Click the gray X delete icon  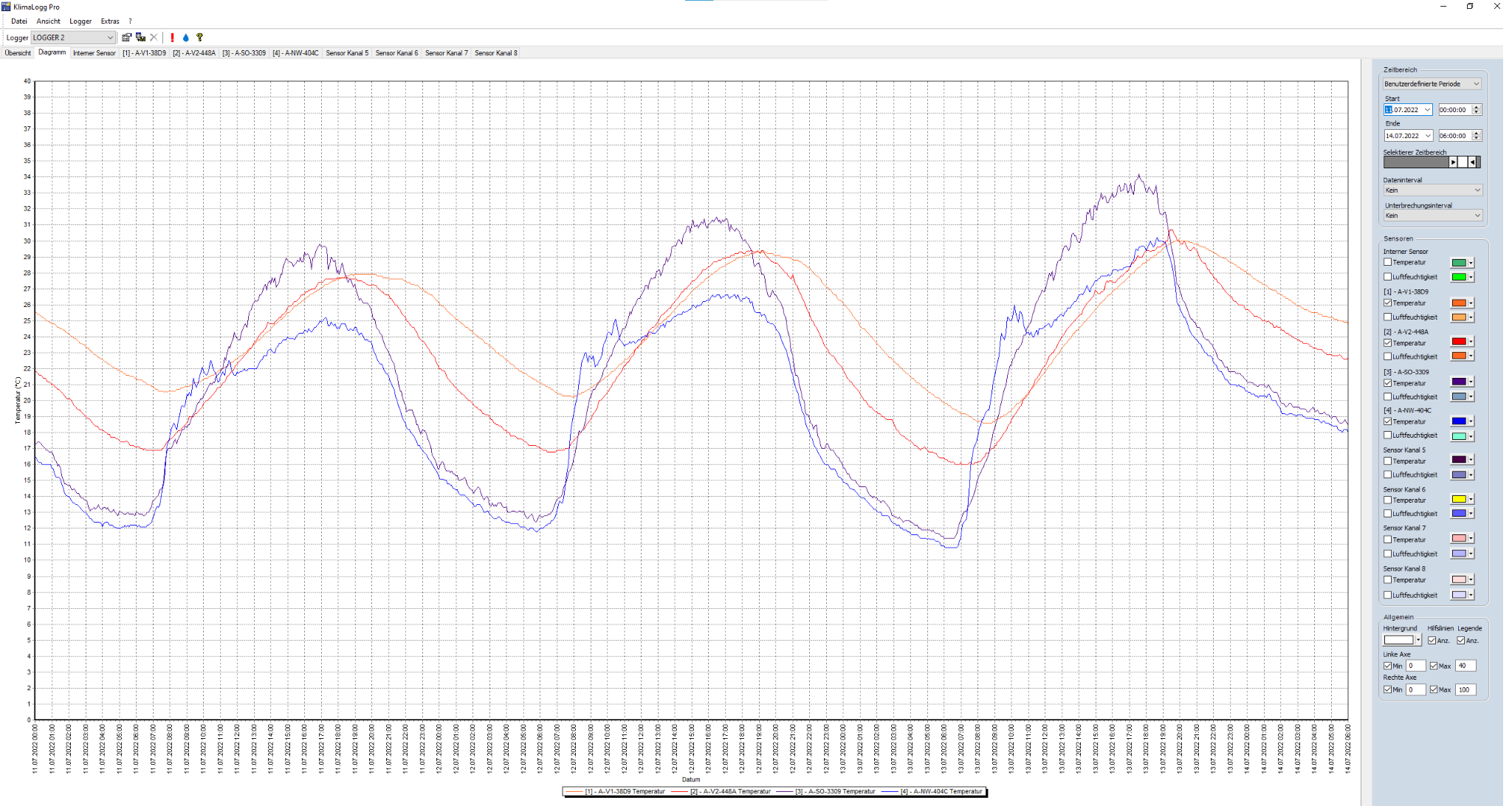click(x=154, y=38)
